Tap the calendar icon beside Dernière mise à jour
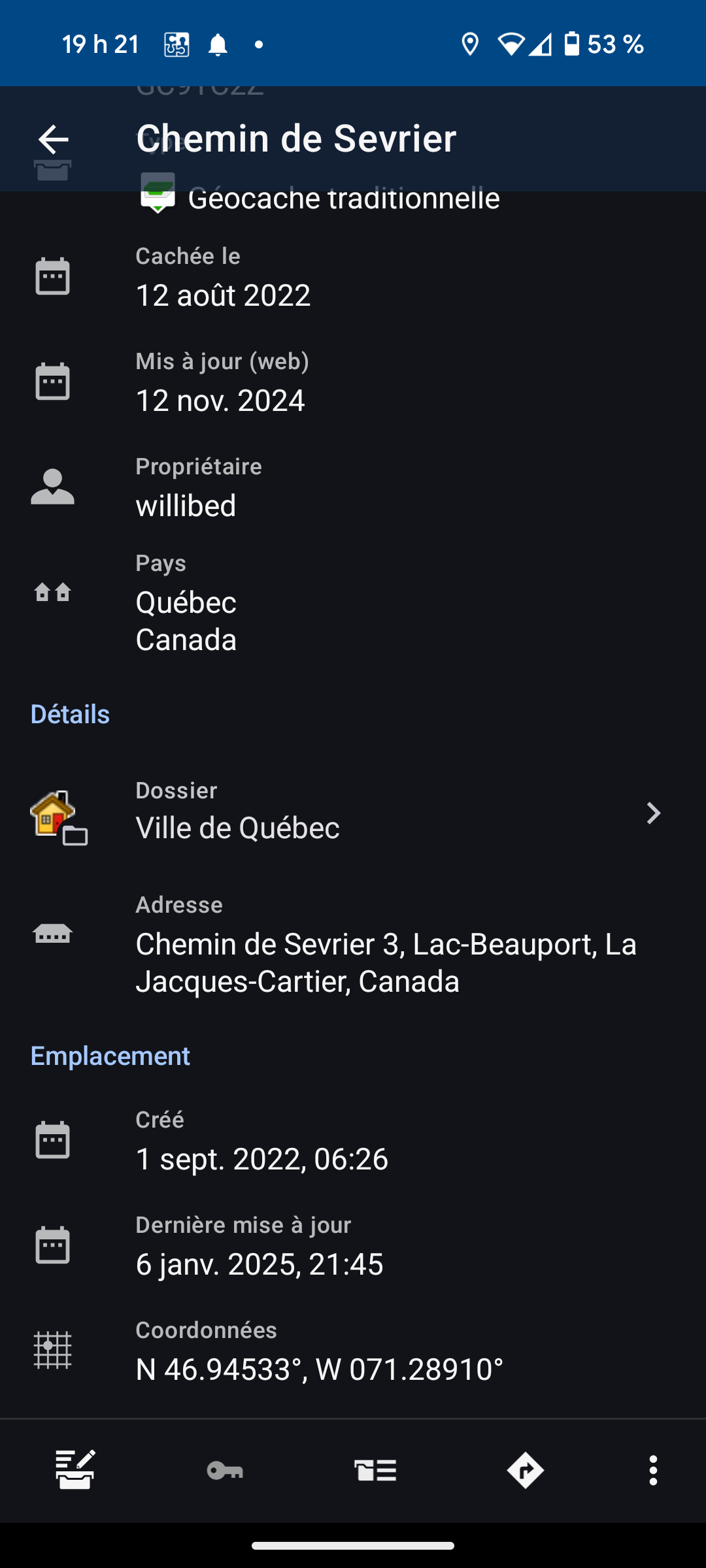The height and width of the screenshot is (1568, 706). 52,1245
